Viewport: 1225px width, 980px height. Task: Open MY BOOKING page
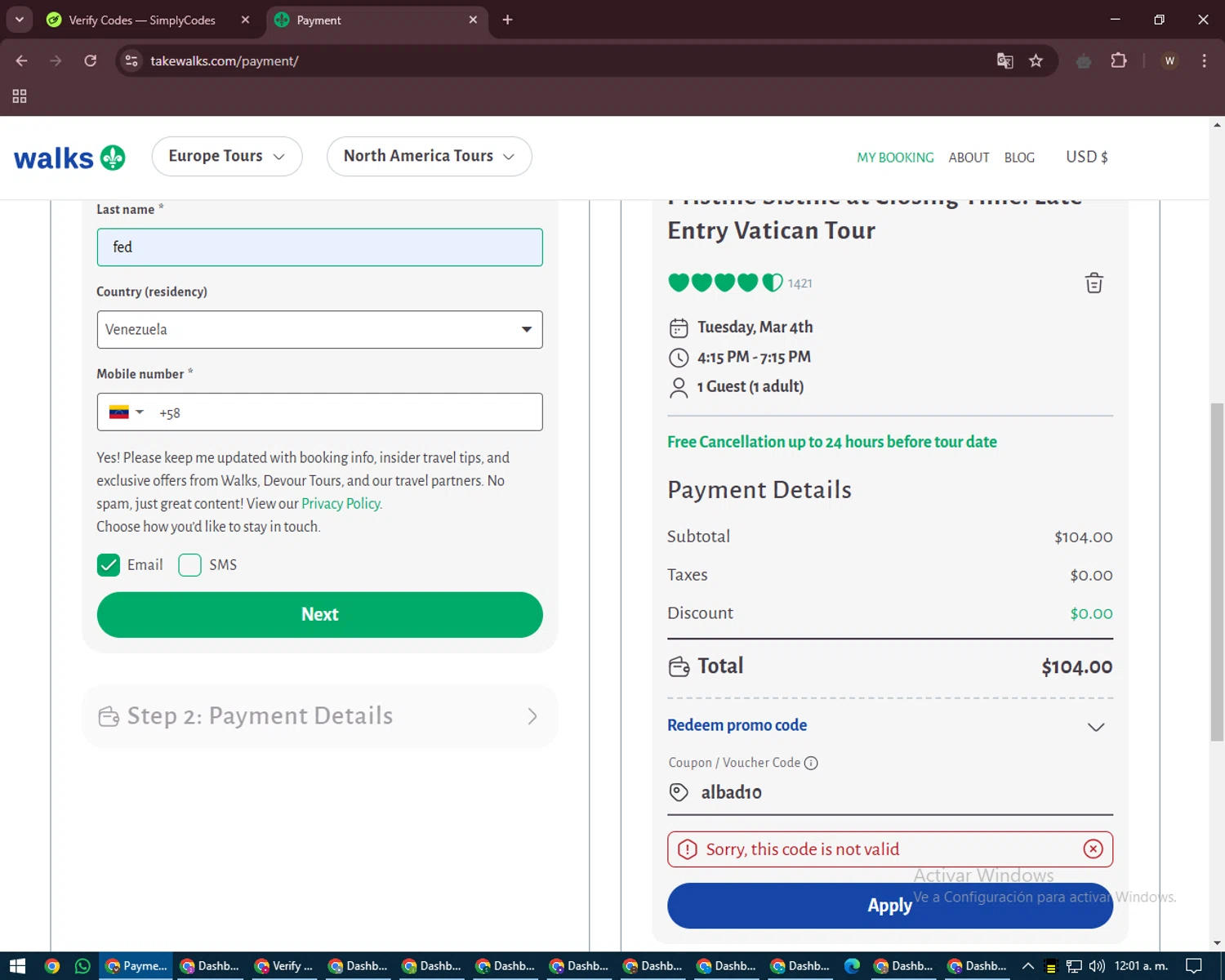click(895, 158)
